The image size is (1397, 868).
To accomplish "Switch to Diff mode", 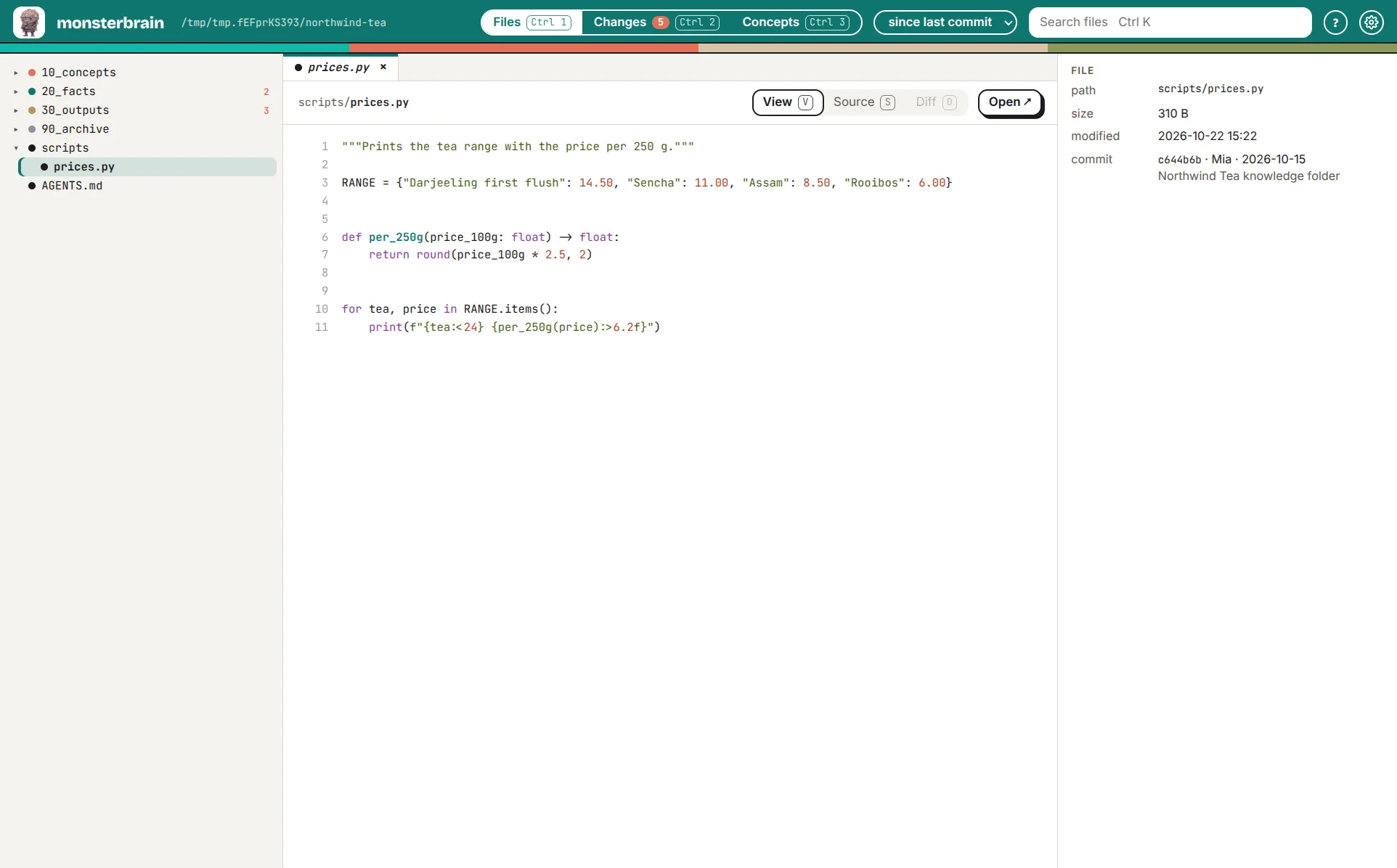I will (936, 102).
